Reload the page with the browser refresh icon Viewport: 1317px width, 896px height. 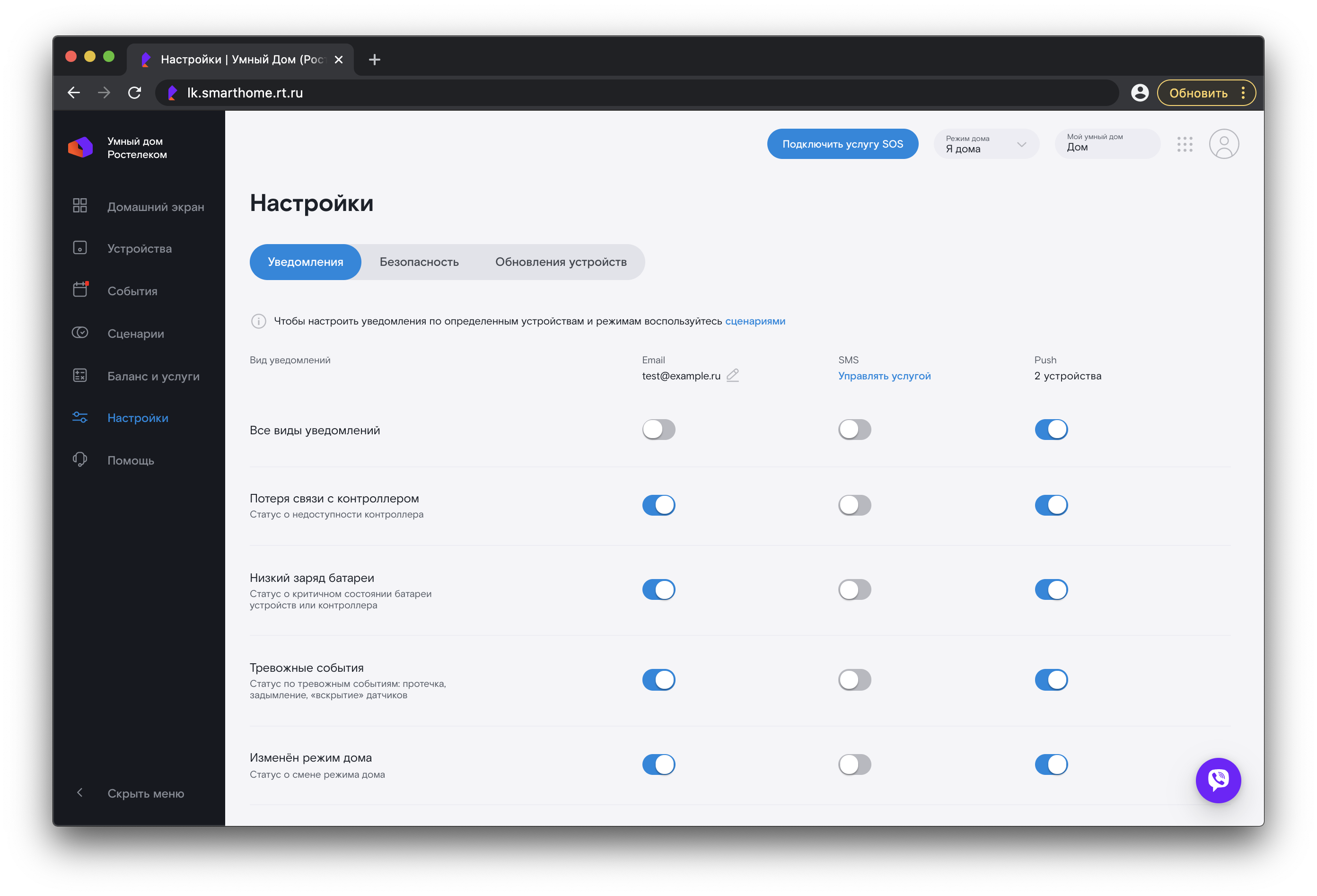click(x=134, y=93)
